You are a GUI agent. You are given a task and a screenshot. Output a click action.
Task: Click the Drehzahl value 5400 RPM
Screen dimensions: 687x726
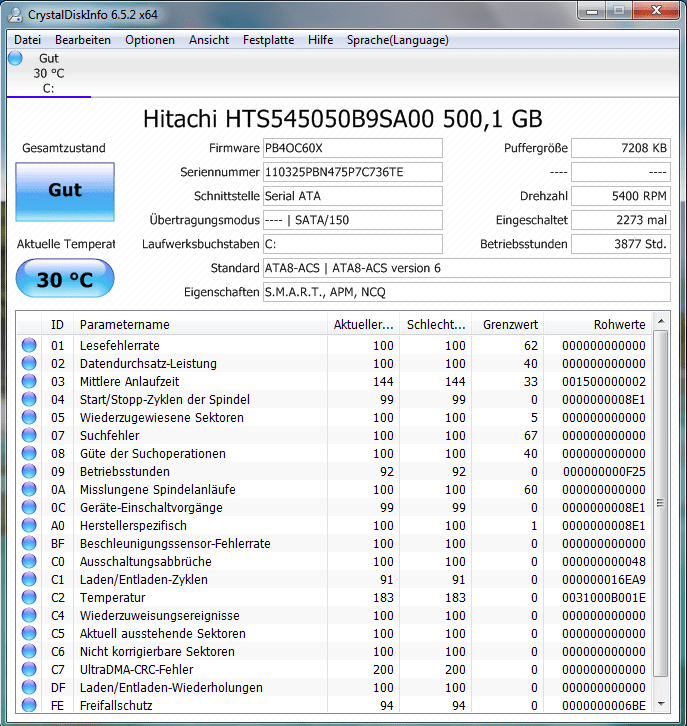(621, 196)
